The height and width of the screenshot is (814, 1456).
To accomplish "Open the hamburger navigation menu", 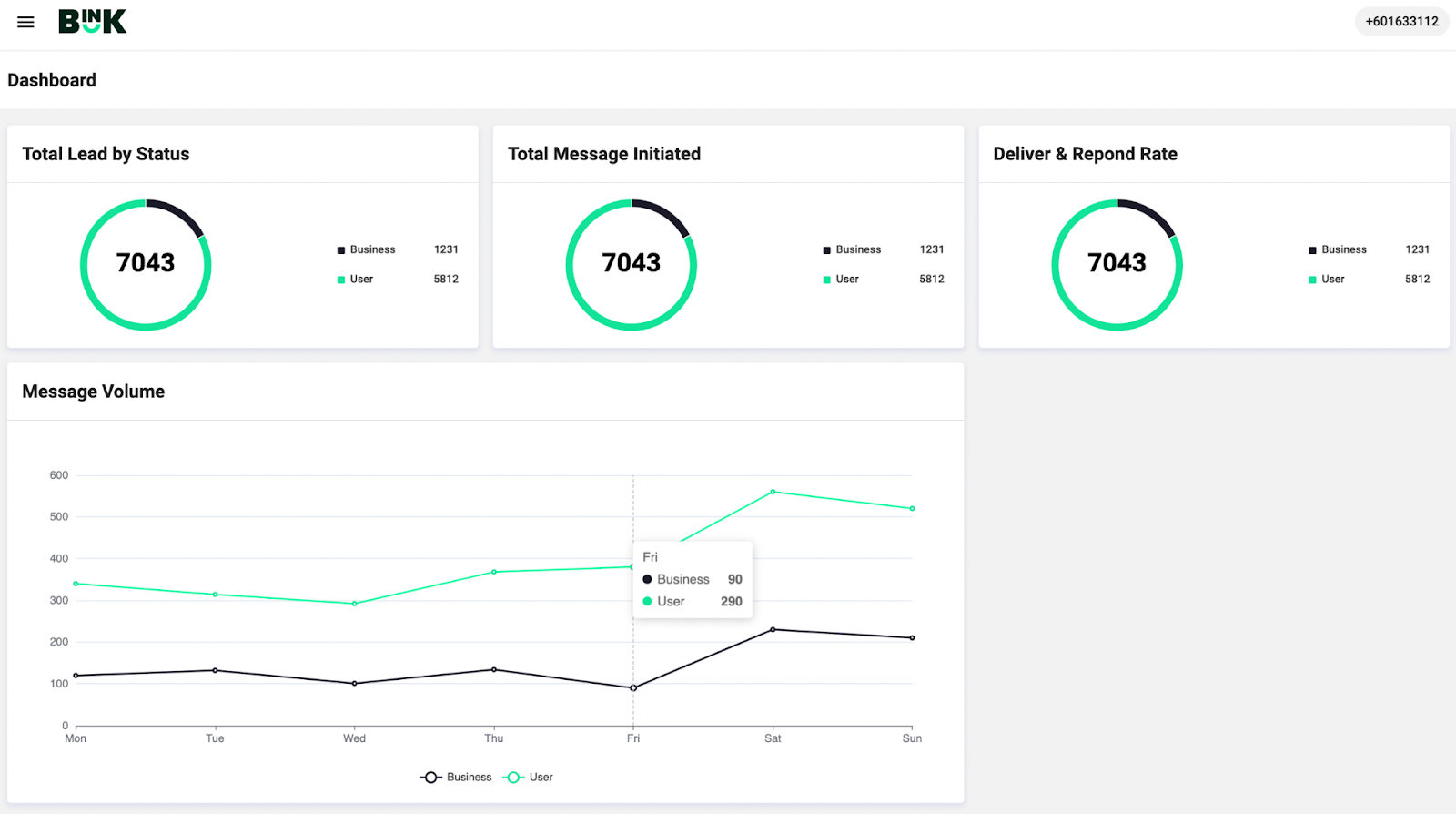I will [25, 22].
